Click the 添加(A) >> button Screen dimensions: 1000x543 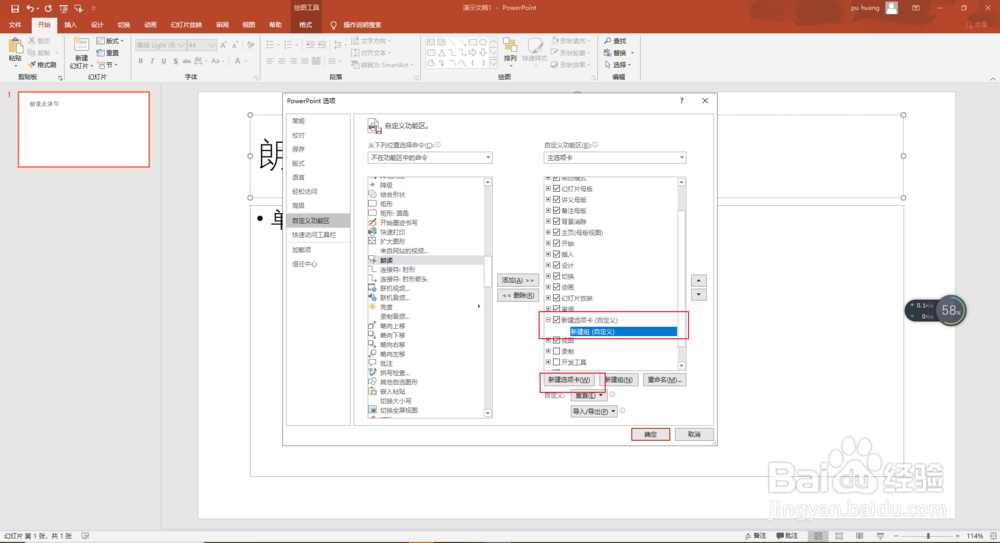pos(517,280)
